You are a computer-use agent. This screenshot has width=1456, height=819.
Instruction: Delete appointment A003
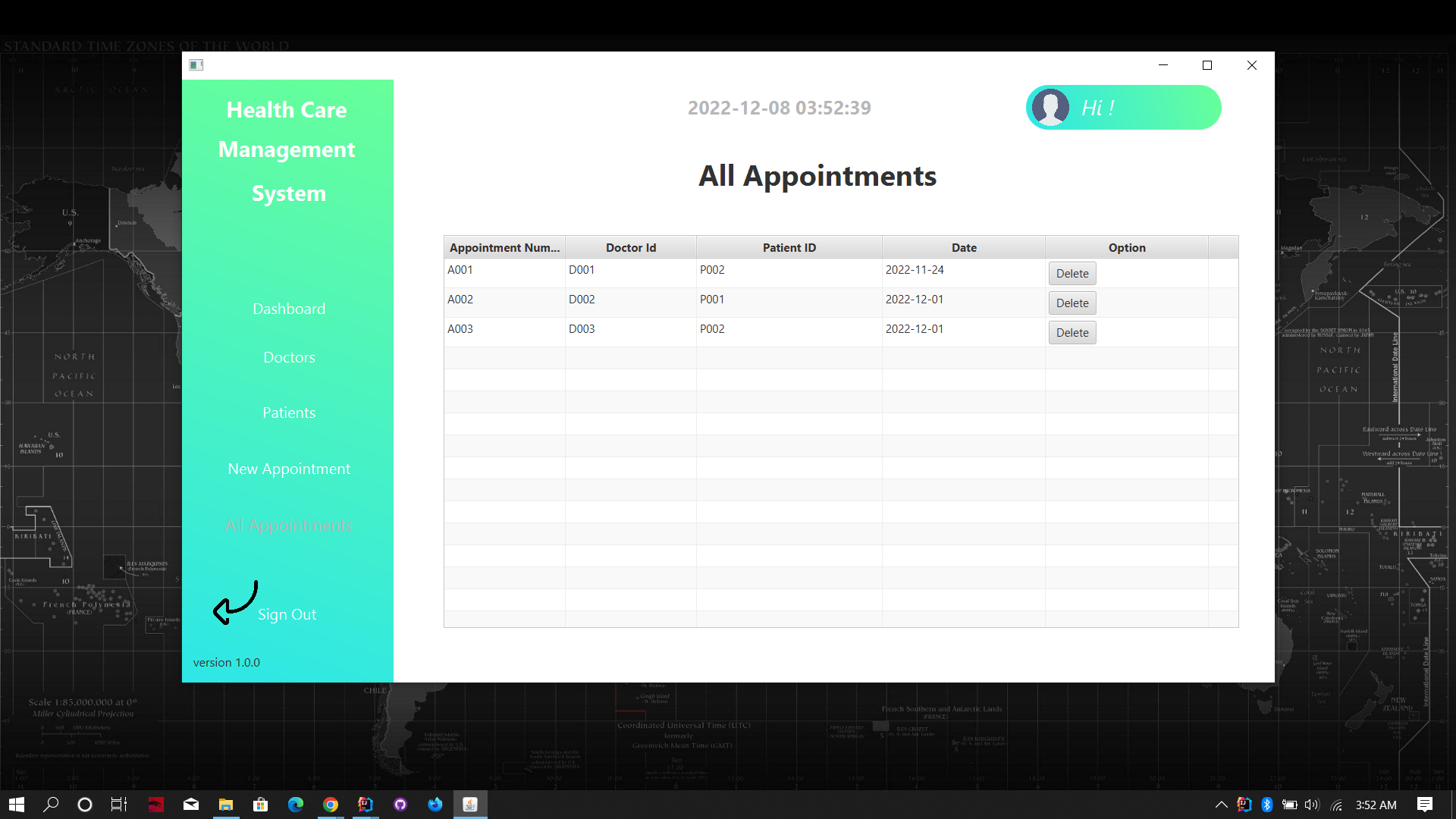pos(1072,333)
